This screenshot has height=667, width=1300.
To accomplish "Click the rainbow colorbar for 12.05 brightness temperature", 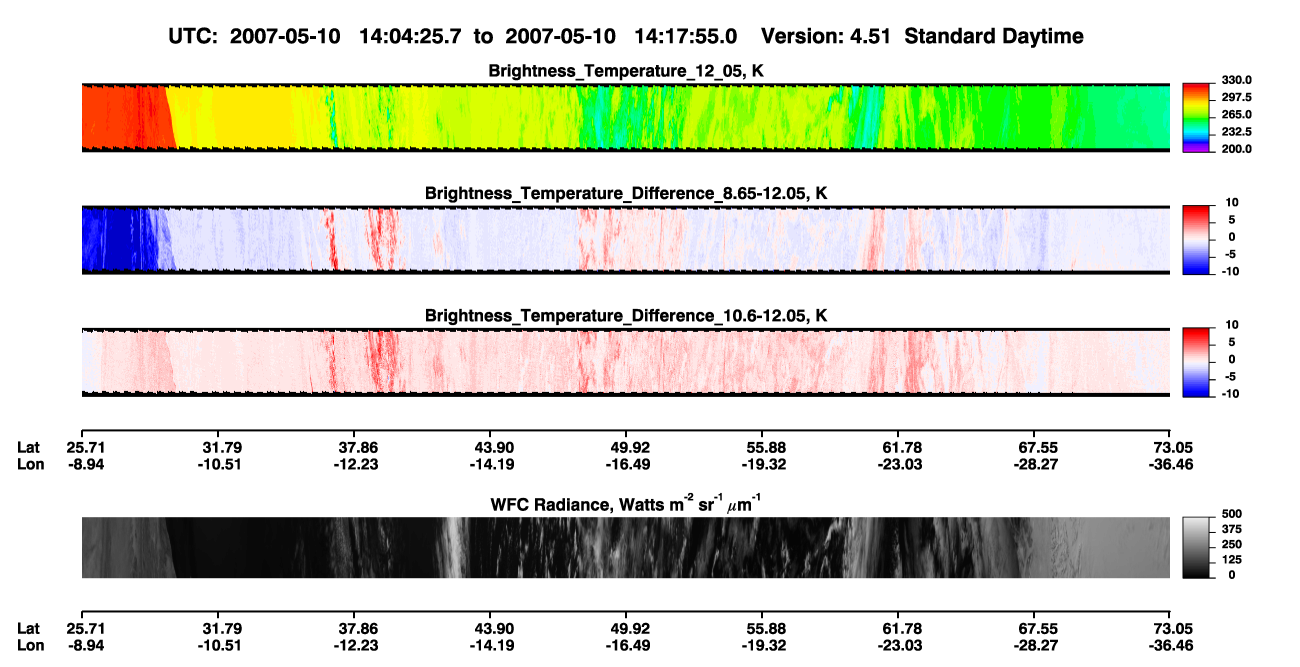I will 1196,117.
